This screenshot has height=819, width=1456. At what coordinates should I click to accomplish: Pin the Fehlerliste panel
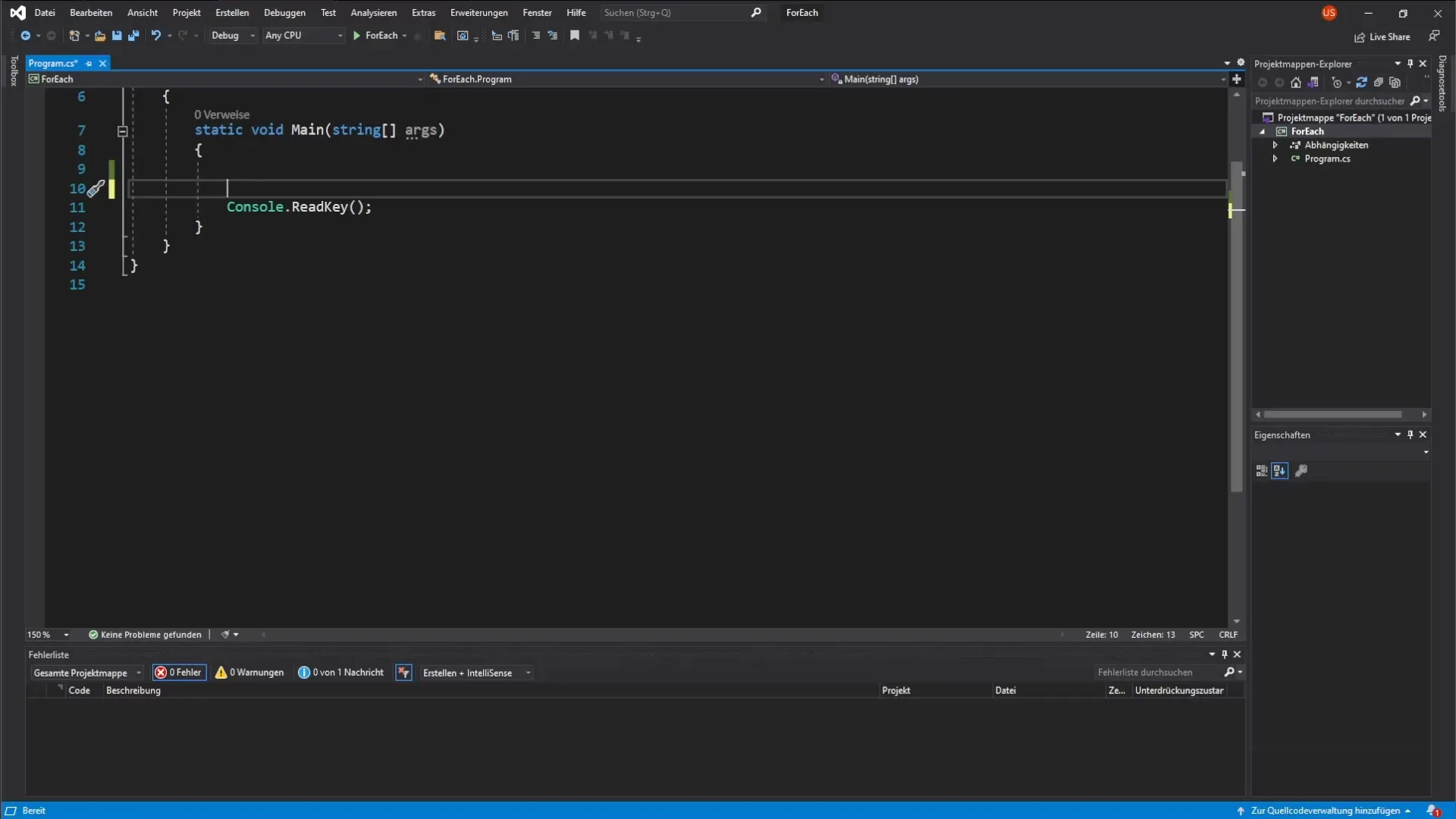click(1225, 654)
